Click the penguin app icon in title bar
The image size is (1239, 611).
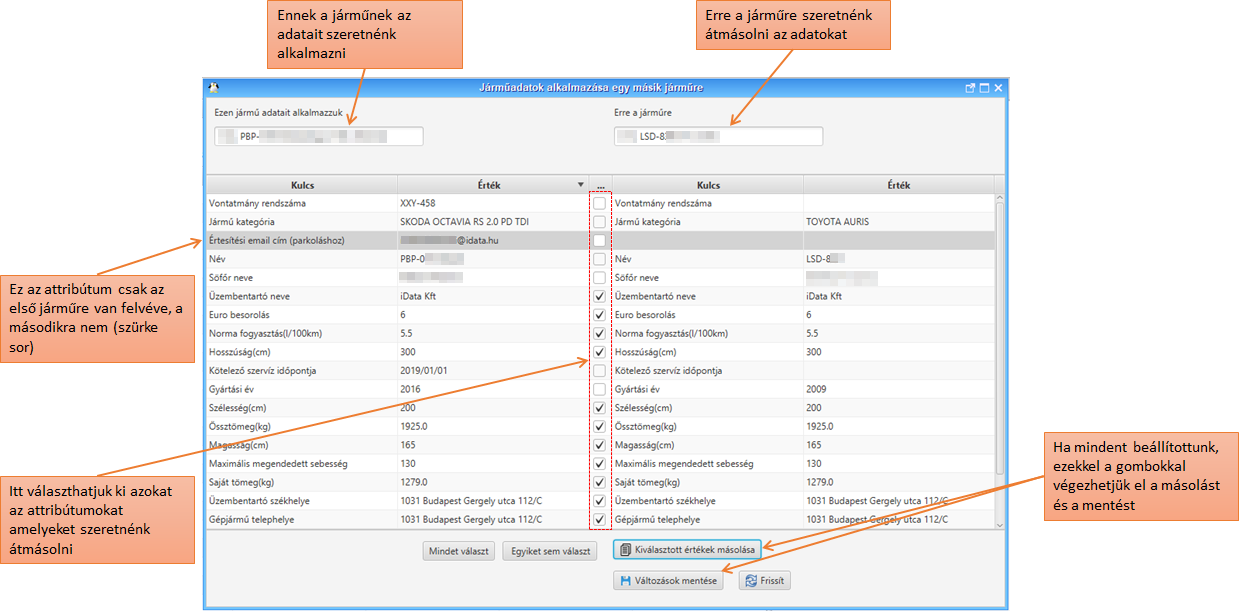[x=213, y=88]
